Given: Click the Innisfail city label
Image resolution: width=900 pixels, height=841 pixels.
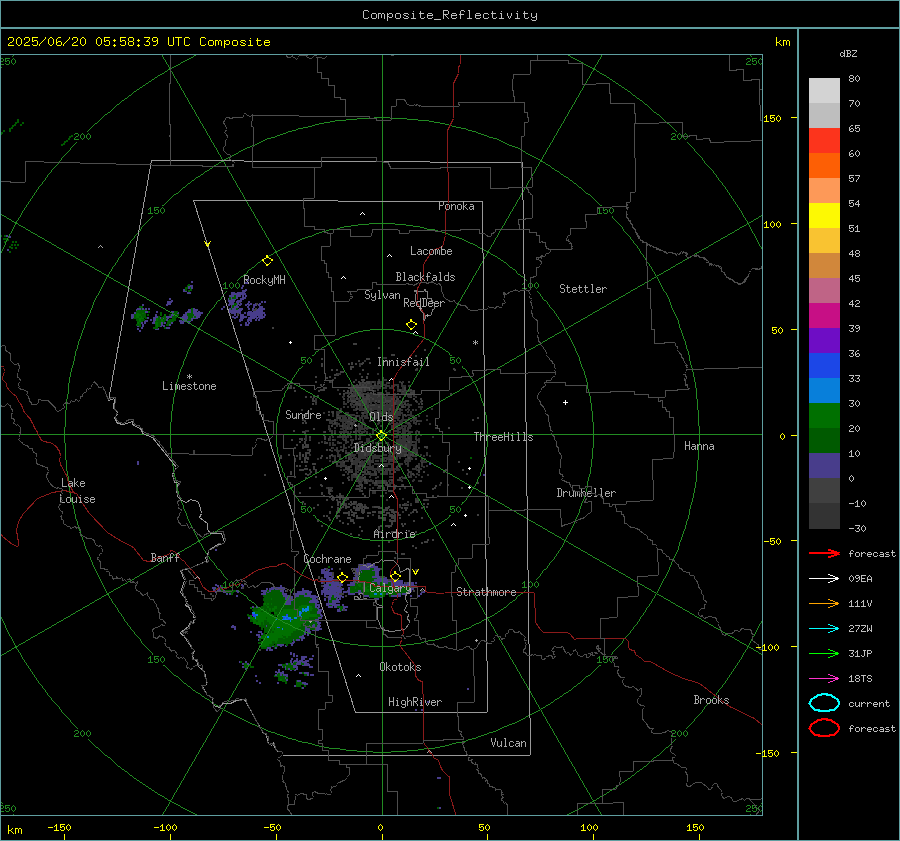Looking at the screenshot, I should tap(403, 362).
